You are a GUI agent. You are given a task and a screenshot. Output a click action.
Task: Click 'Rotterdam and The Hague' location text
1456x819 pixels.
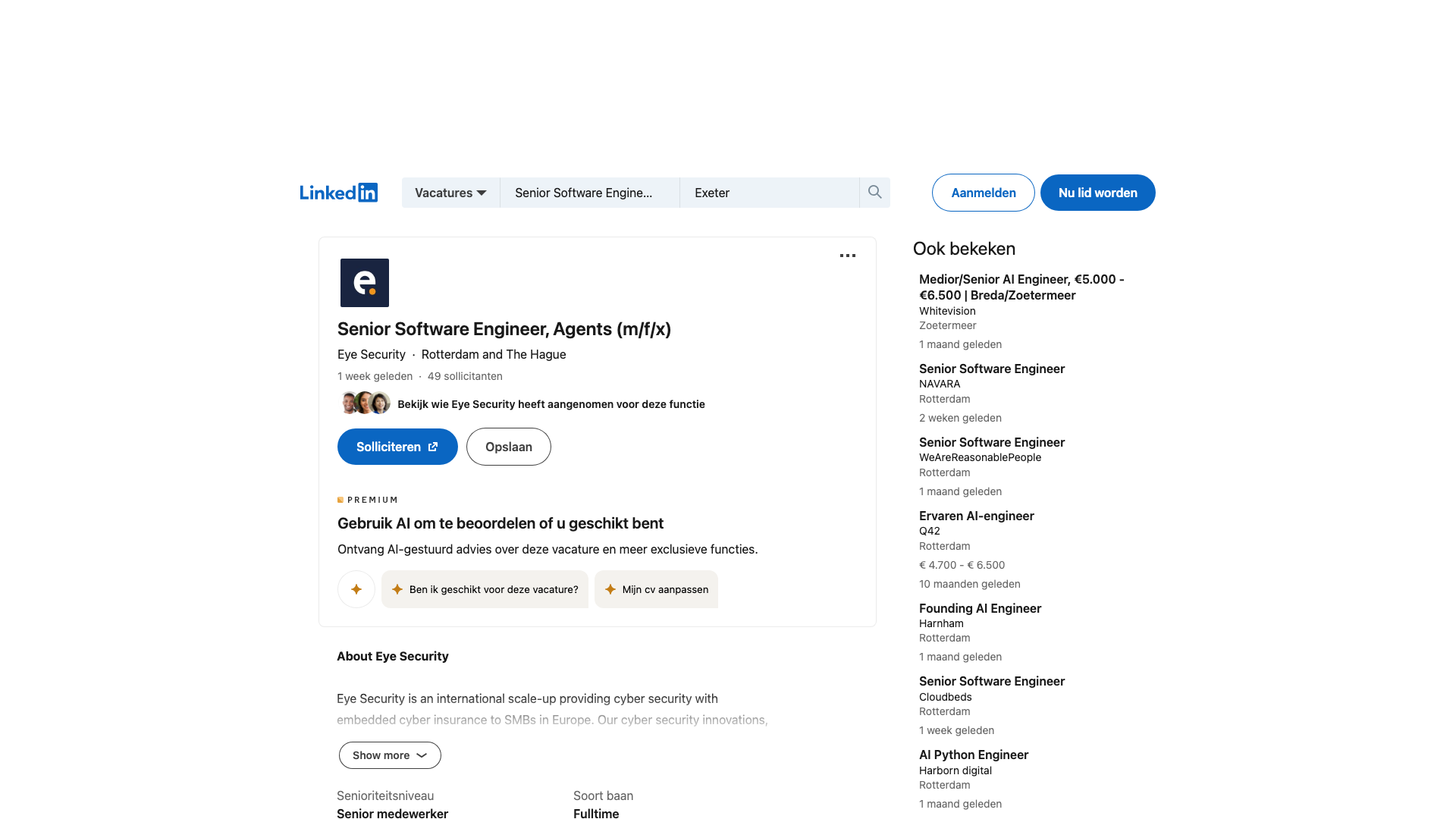coord(494,354)
